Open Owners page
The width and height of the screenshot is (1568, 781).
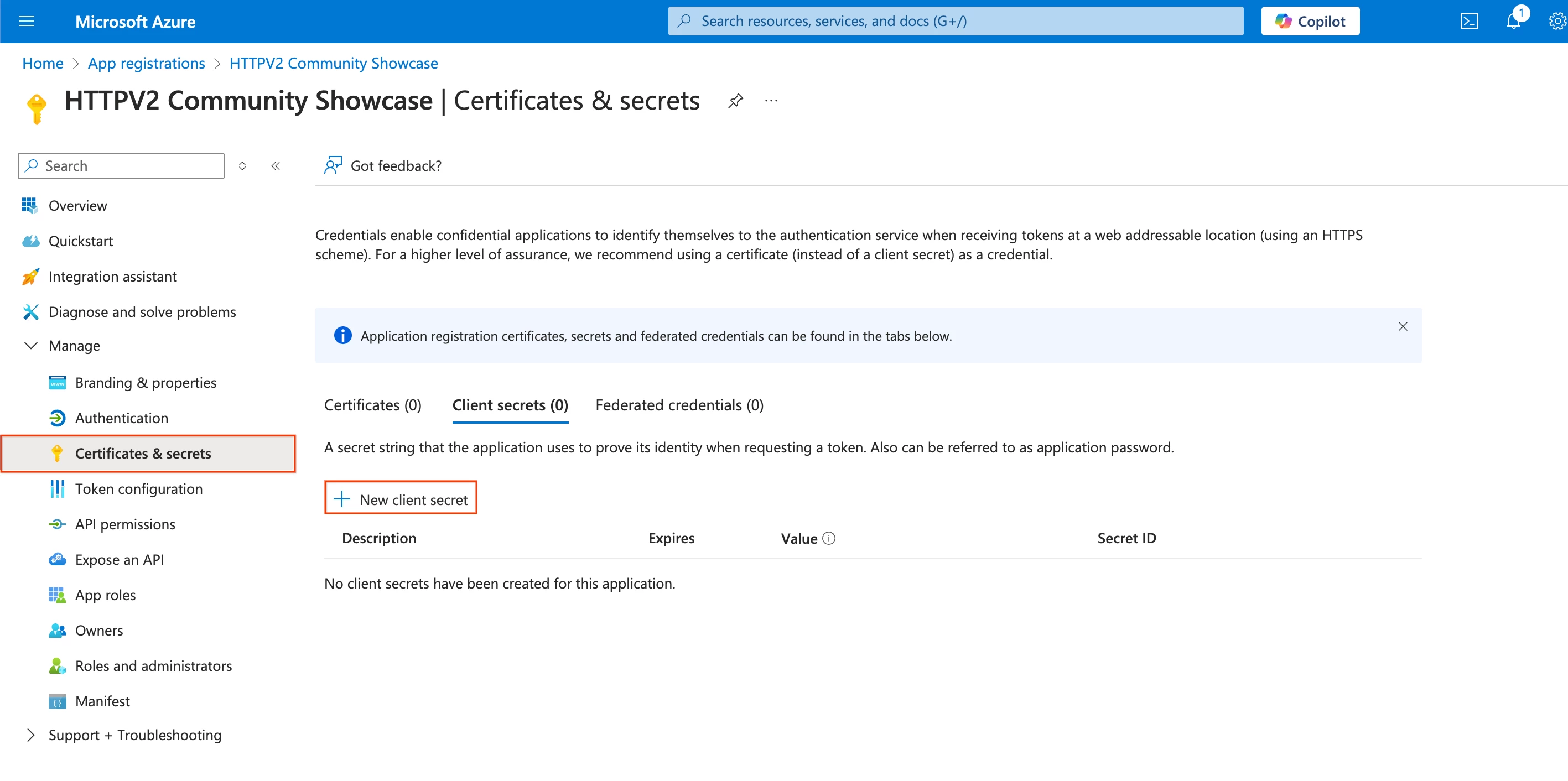coord(99,630)
